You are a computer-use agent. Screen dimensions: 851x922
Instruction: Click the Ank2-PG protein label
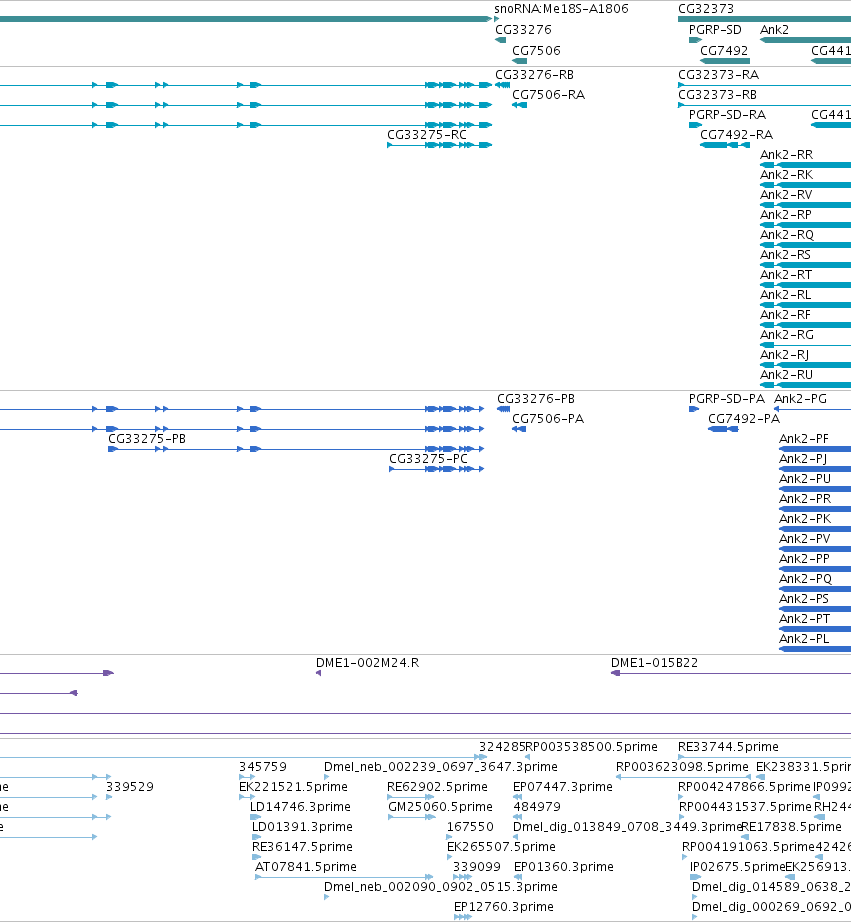click(800, 399)
